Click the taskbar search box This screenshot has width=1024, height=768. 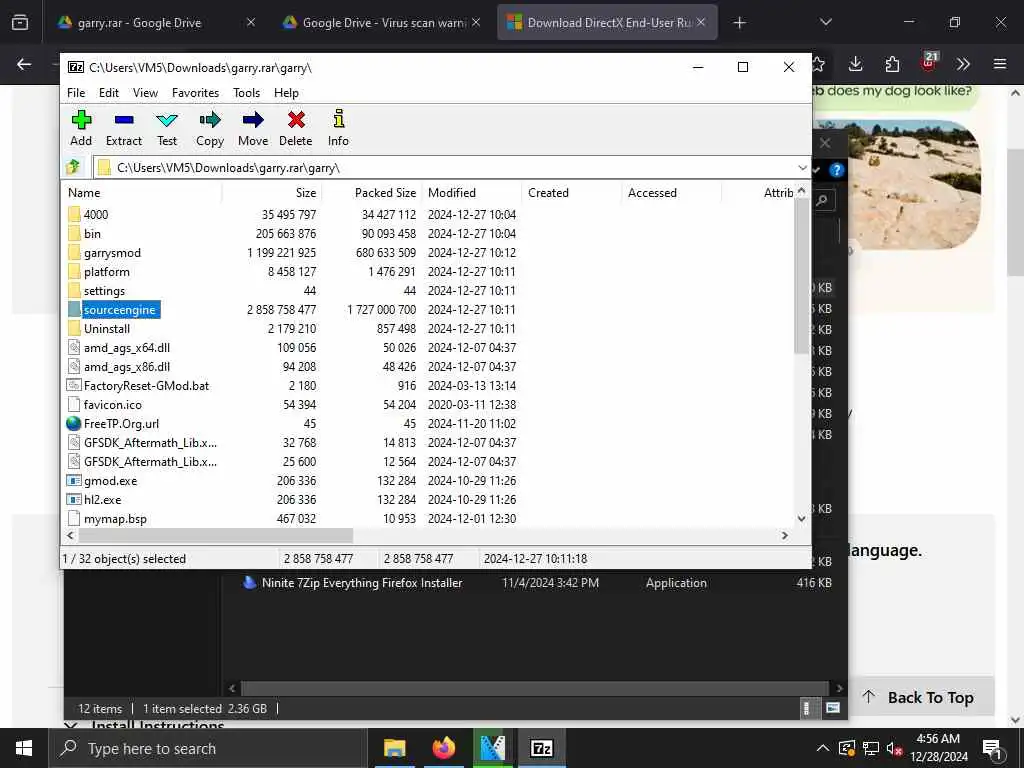pyautogui.click(x=208, y=748)
